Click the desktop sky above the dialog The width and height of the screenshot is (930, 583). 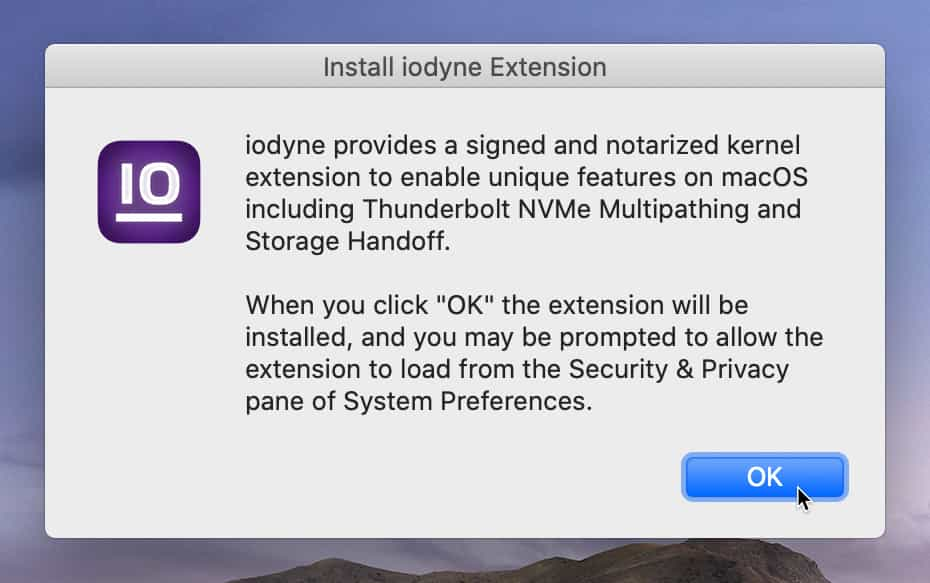click(465, 20)
